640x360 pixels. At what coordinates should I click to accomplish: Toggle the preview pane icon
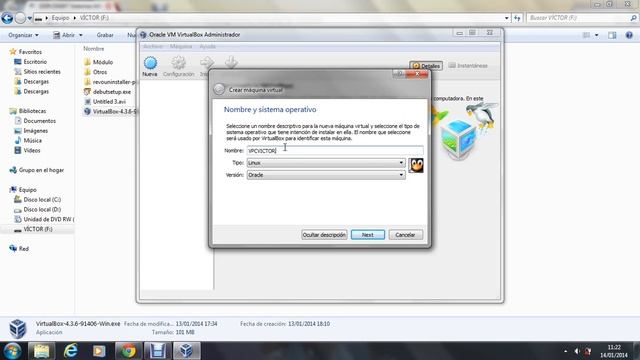point(612,36)
